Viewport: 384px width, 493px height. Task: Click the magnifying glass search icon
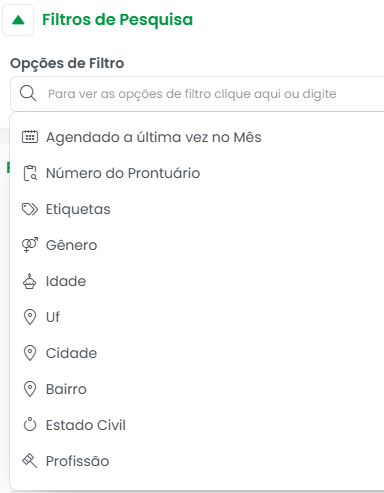[28, 93]
